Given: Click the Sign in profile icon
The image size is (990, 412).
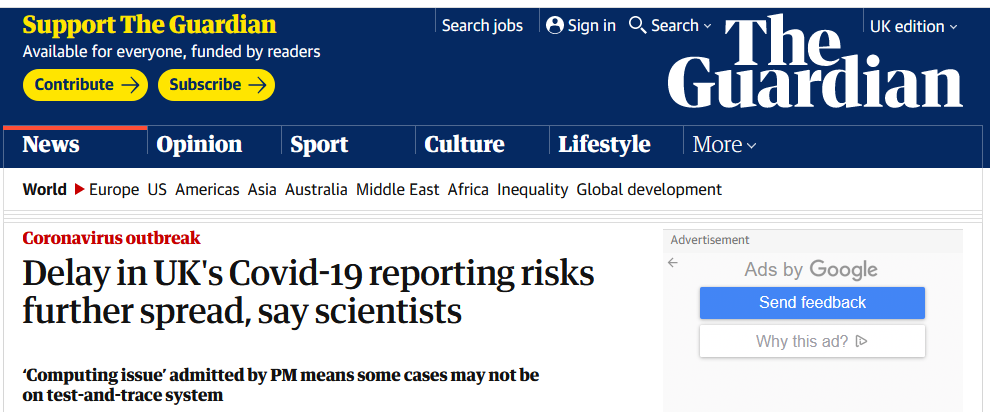Looking at the screenshot, I should pos(555,25).
